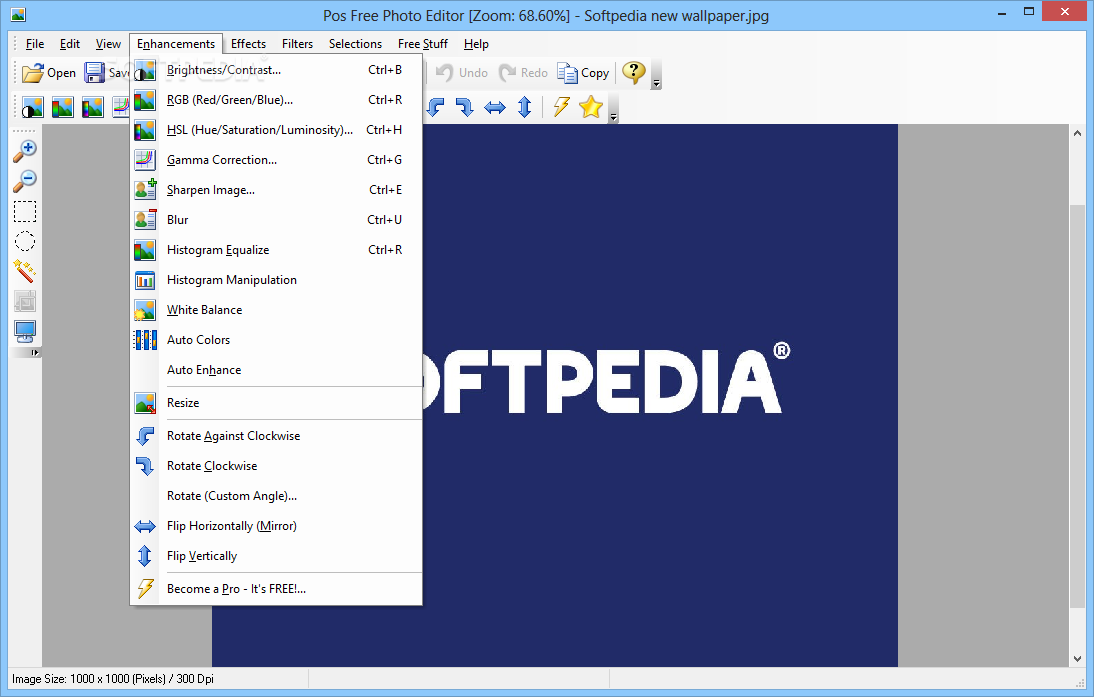Select Histogram Equalize menu item
The width and height of the screenshot is (1094, 697).
point(276,250)
